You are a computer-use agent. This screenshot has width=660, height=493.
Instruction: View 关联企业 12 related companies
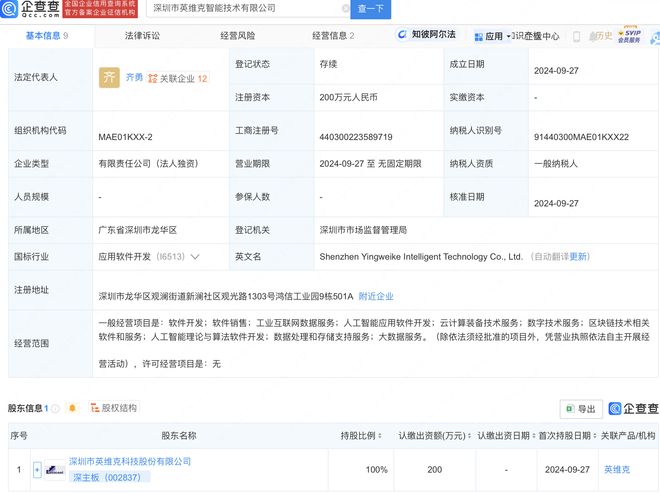[x=178, y=78]
